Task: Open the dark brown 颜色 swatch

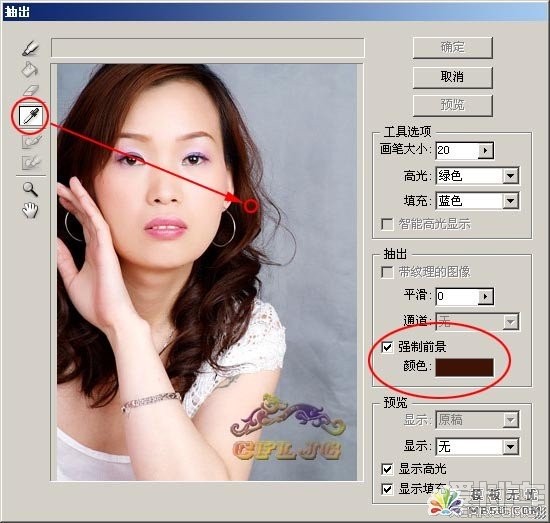Action: [x=464, y=367]
